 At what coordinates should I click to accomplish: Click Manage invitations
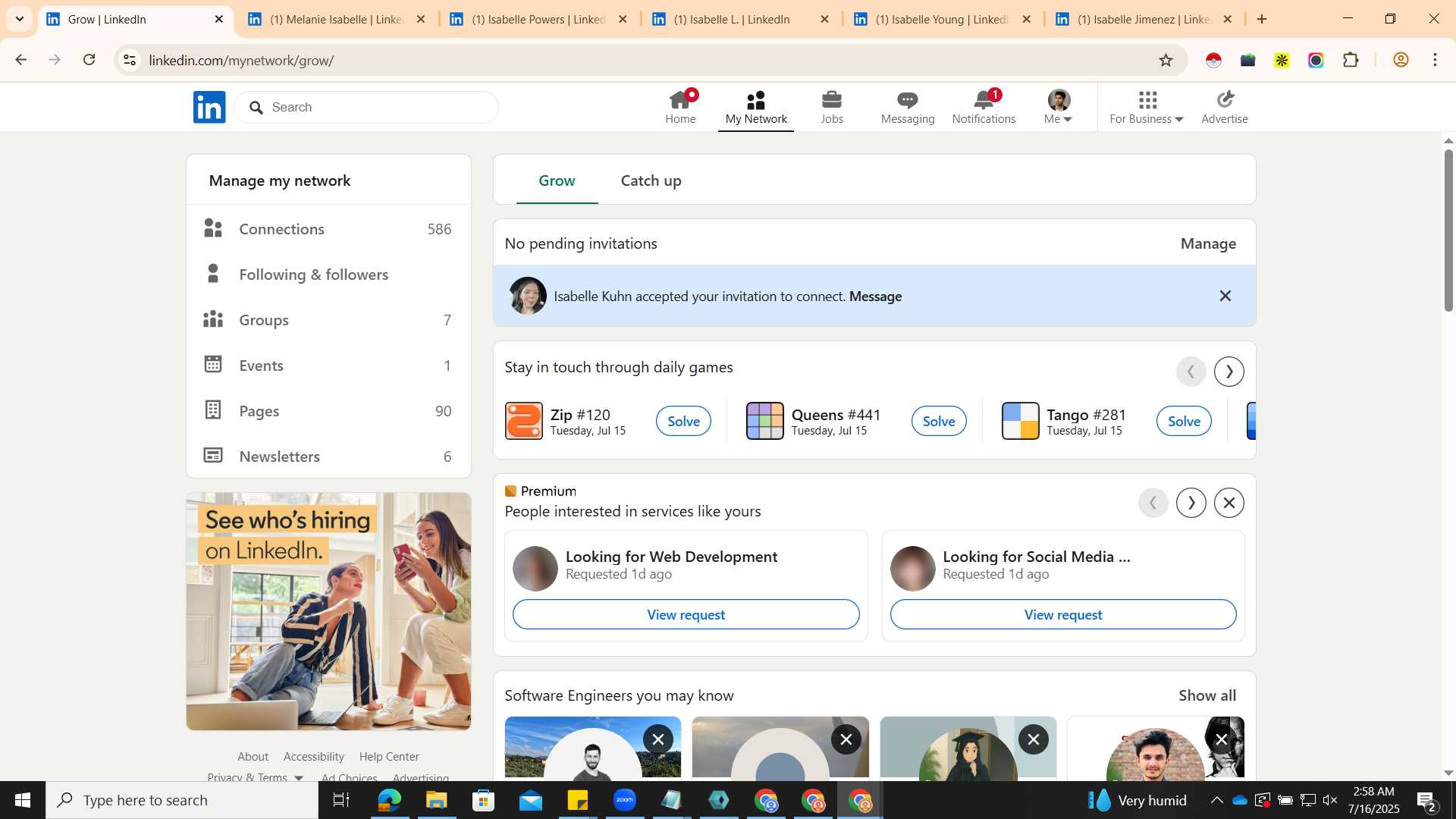point(1208,243)
